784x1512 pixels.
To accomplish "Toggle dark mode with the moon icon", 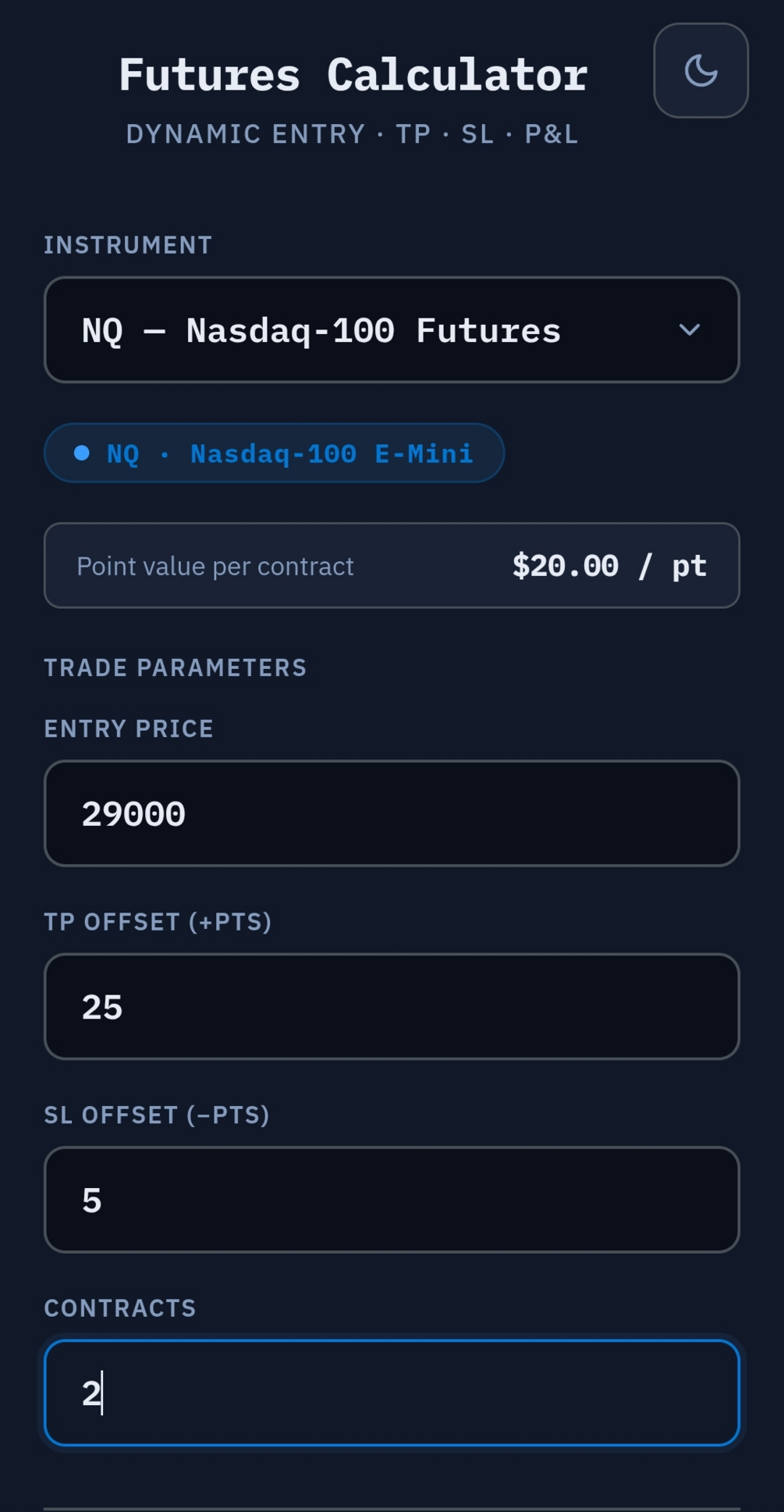I will click(701, 70).
